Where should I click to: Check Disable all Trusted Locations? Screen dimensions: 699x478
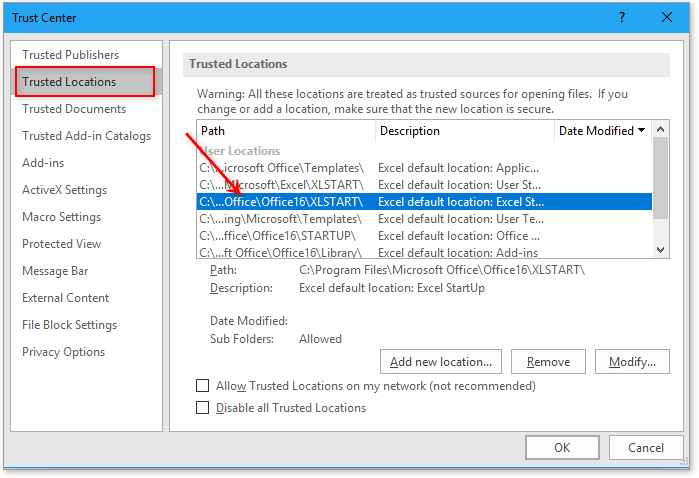coord(203,408)
